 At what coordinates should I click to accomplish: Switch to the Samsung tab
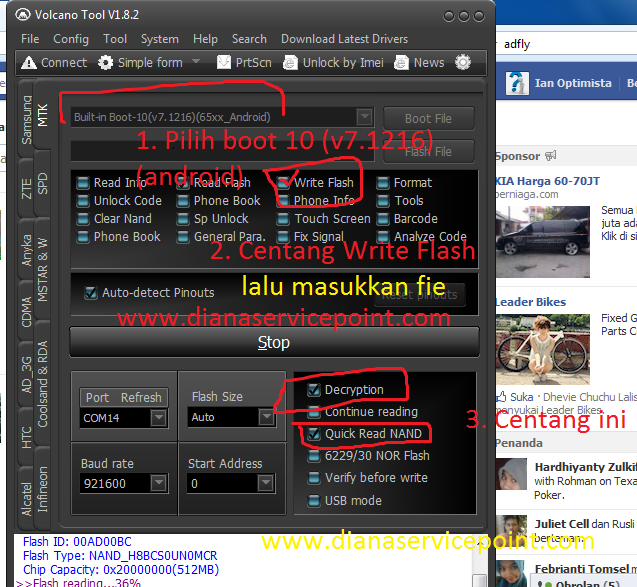26,119
